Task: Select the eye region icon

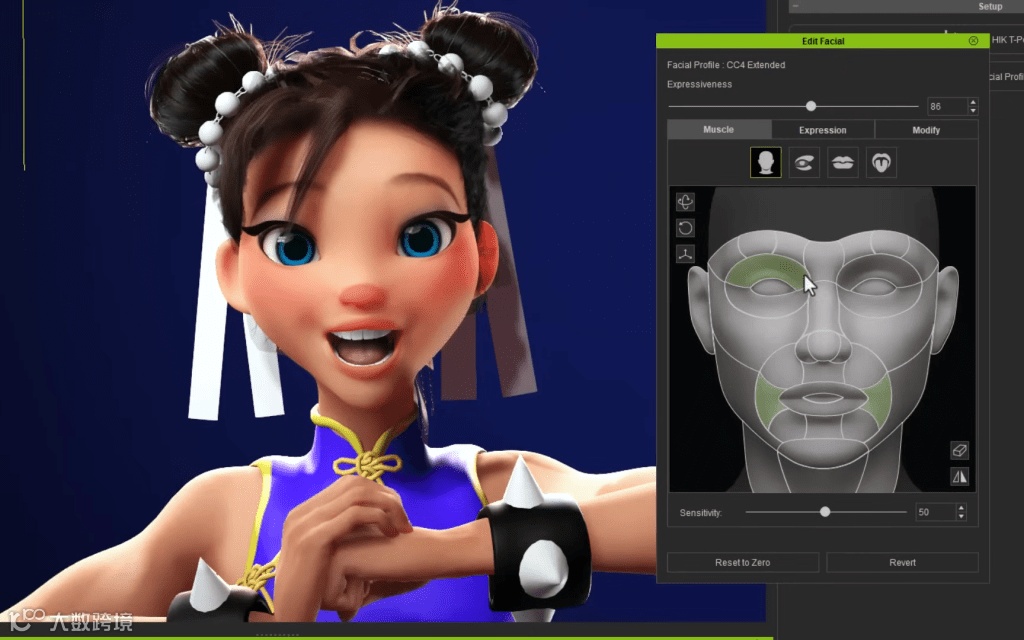Action: pyautogui.click(x=804, y=162)
